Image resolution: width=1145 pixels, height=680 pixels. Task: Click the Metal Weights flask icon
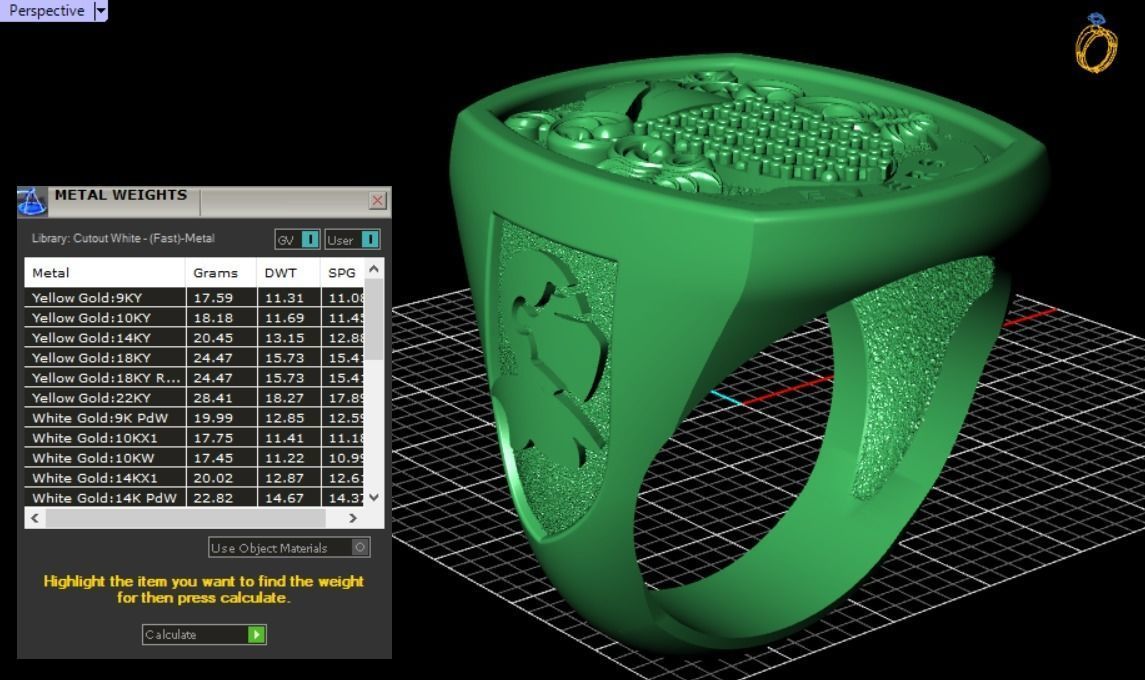coord(32,202)
